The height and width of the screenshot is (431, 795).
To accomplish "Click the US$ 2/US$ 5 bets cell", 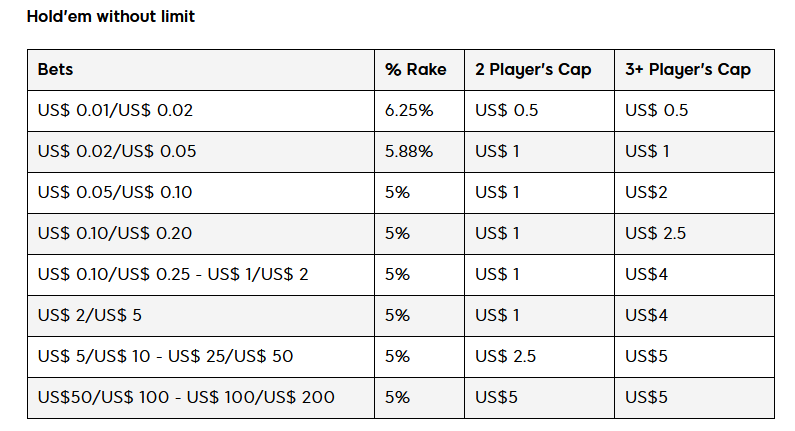I will pyautogui.click(x=89, y=316).
